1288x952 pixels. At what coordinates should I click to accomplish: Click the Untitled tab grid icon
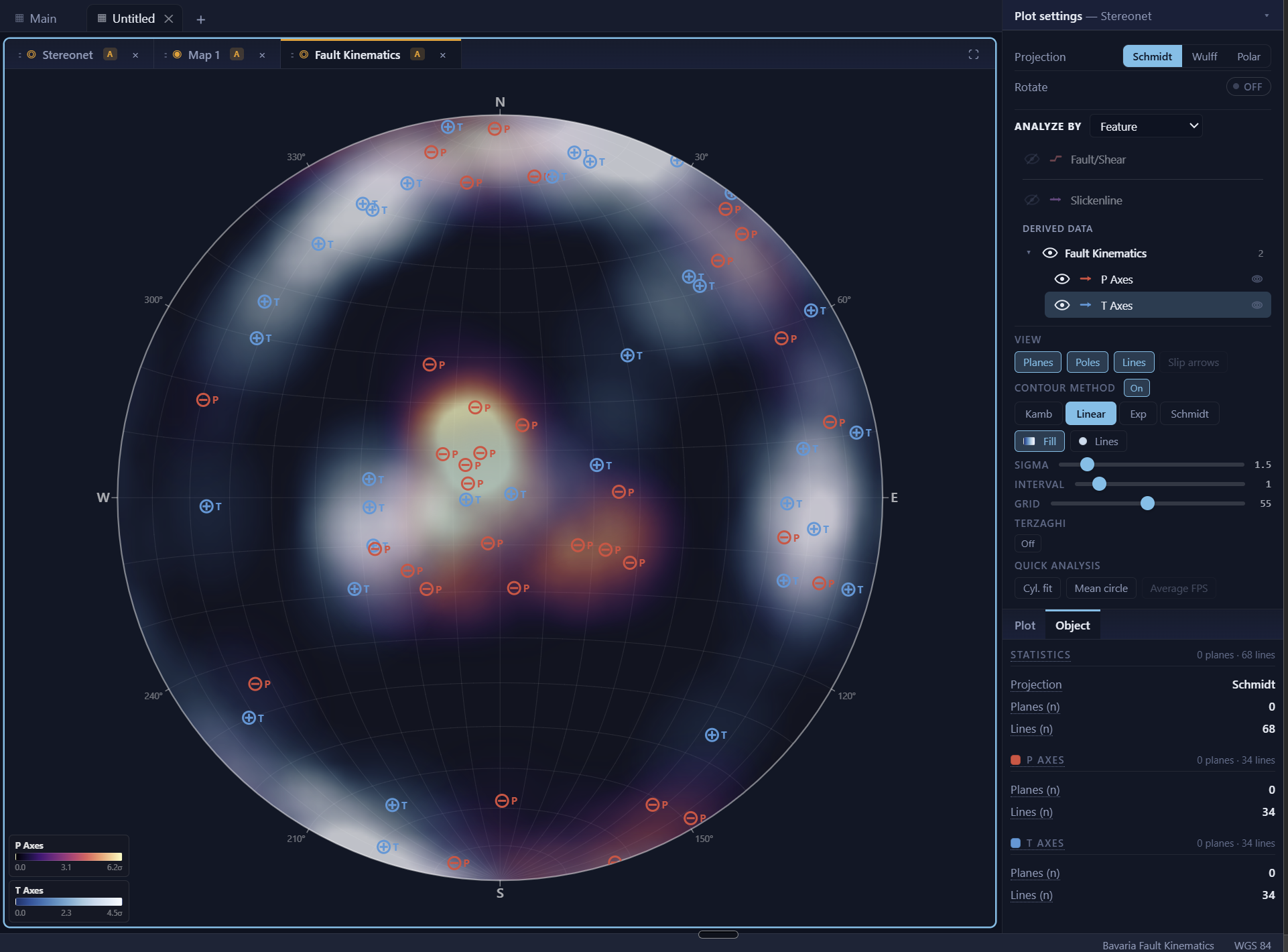click(102, 18)
